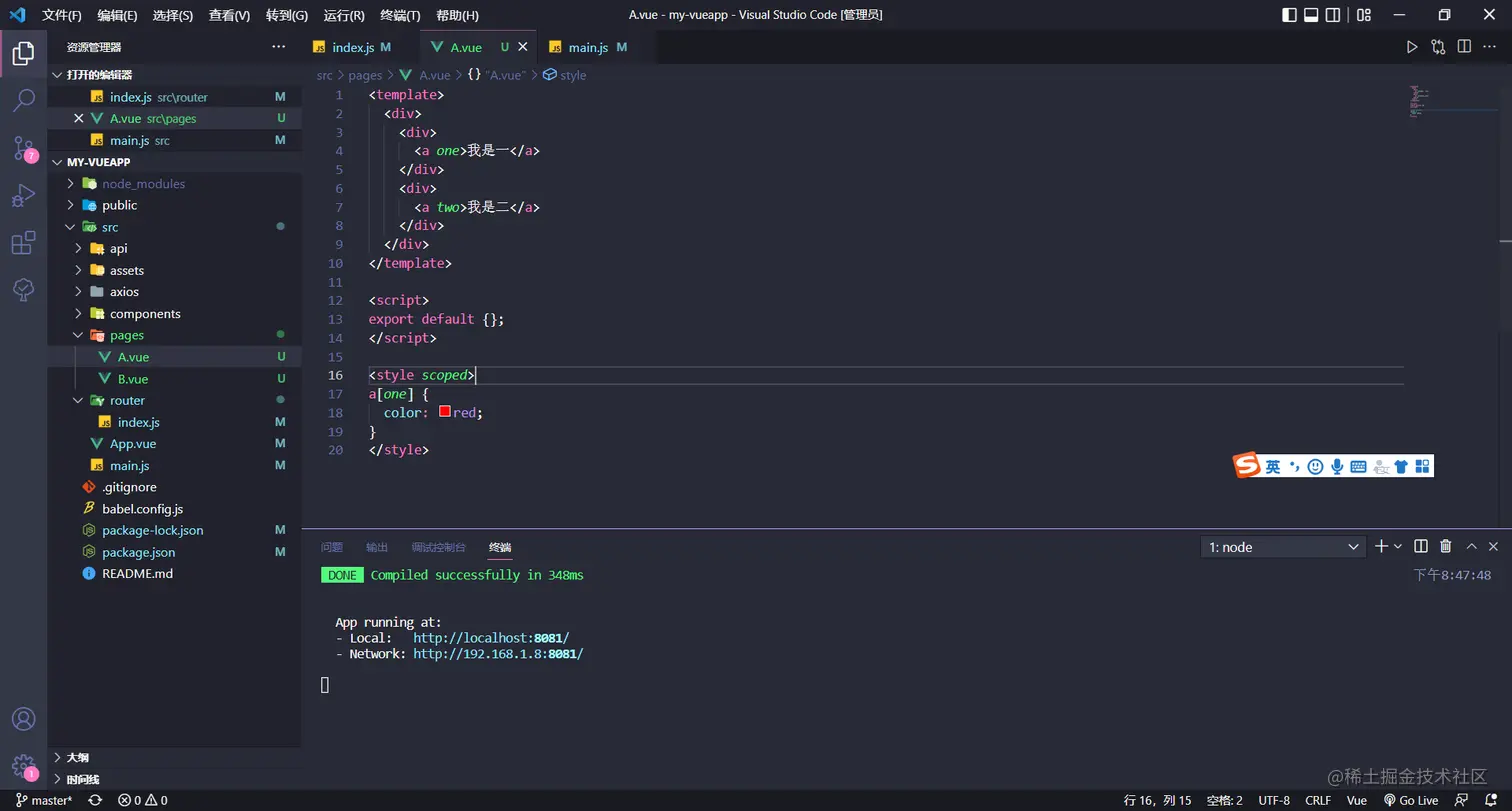Open customize layout icon in title bar
Viewport: 1512px width, 811px height.
click(1365, 15)
